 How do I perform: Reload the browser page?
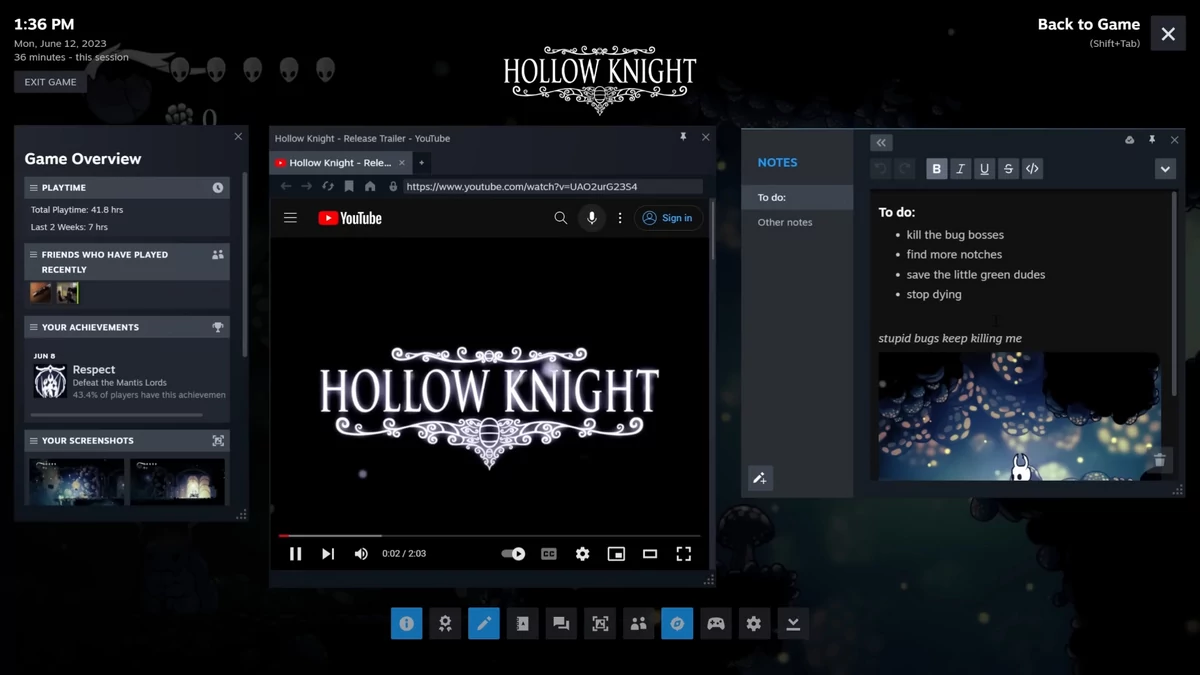pyautogui.click(x=328, y=186)
